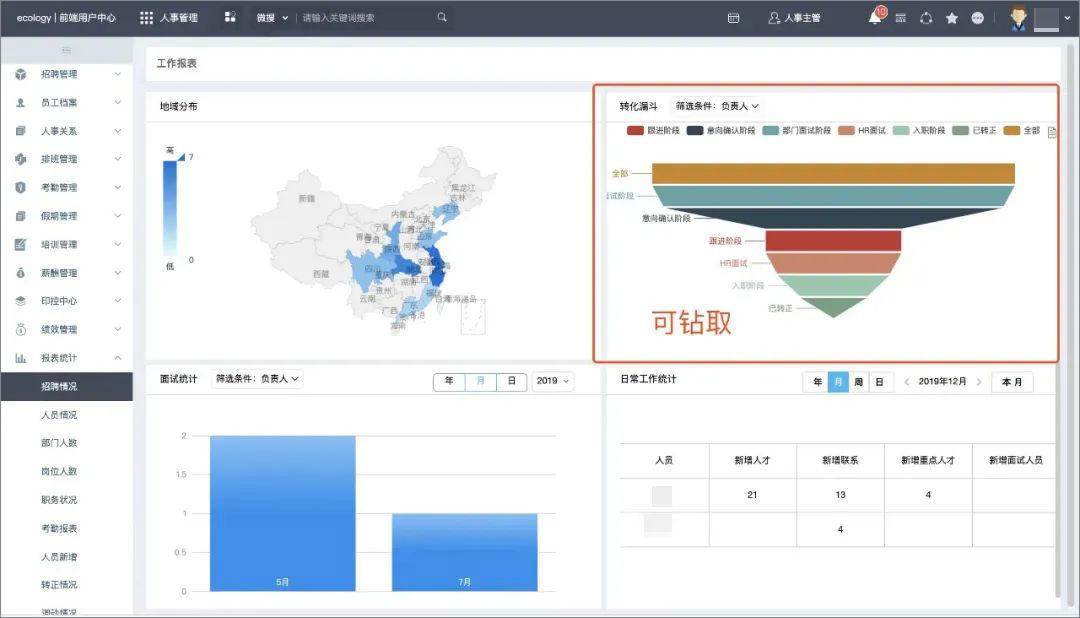This screenshot has height=618, width=1080.
Task: Click the more options (...) icon in top bar
Action: click(978, 17)
